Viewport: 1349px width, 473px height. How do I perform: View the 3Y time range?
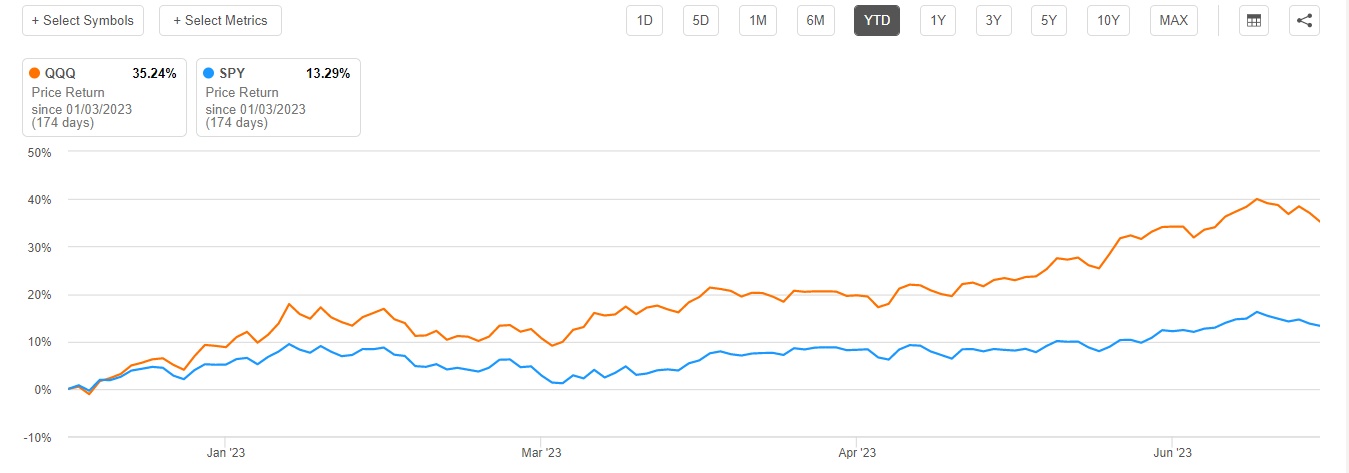(993, 20)
